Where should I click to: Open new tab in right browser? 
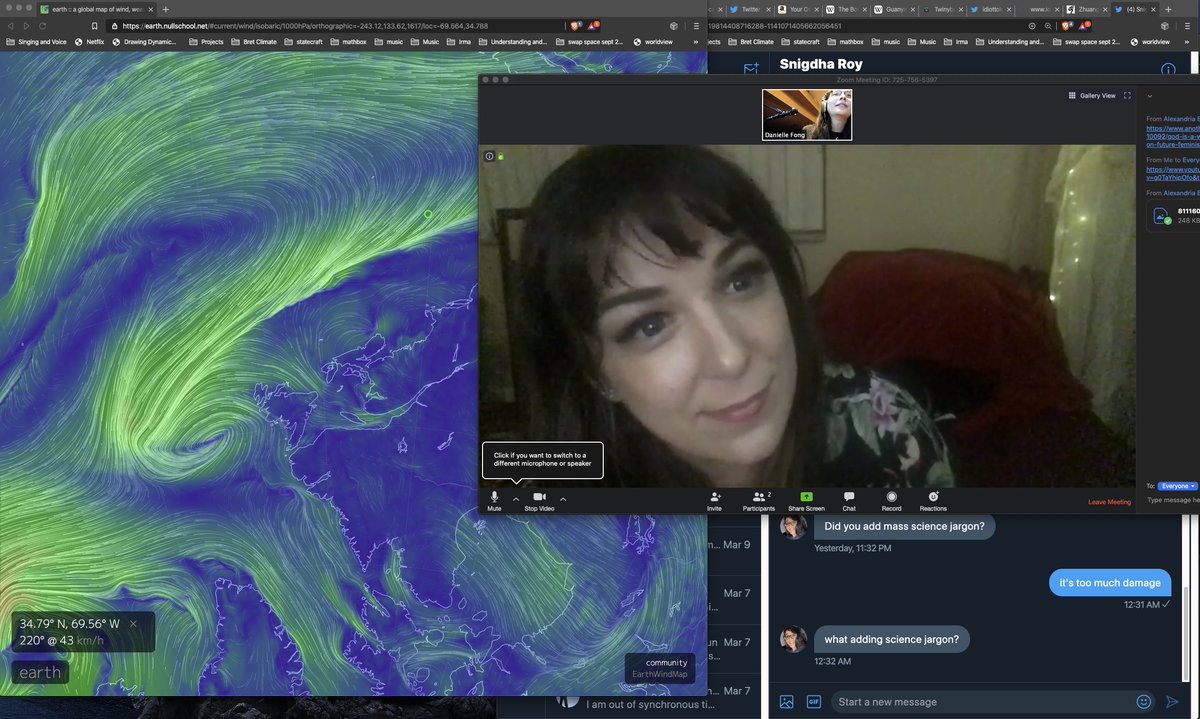(1169, 9)
